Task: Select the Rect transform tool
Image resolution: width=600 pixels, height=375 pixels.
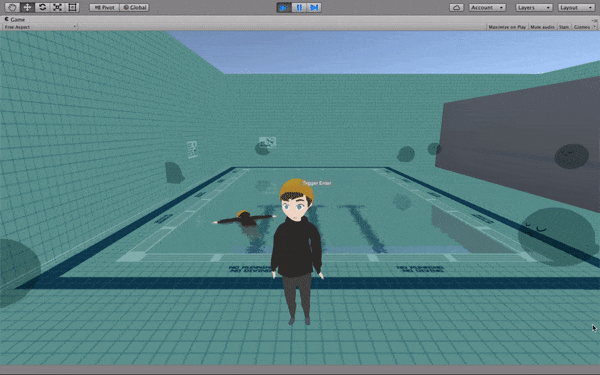Action: [x=72, y=7]
